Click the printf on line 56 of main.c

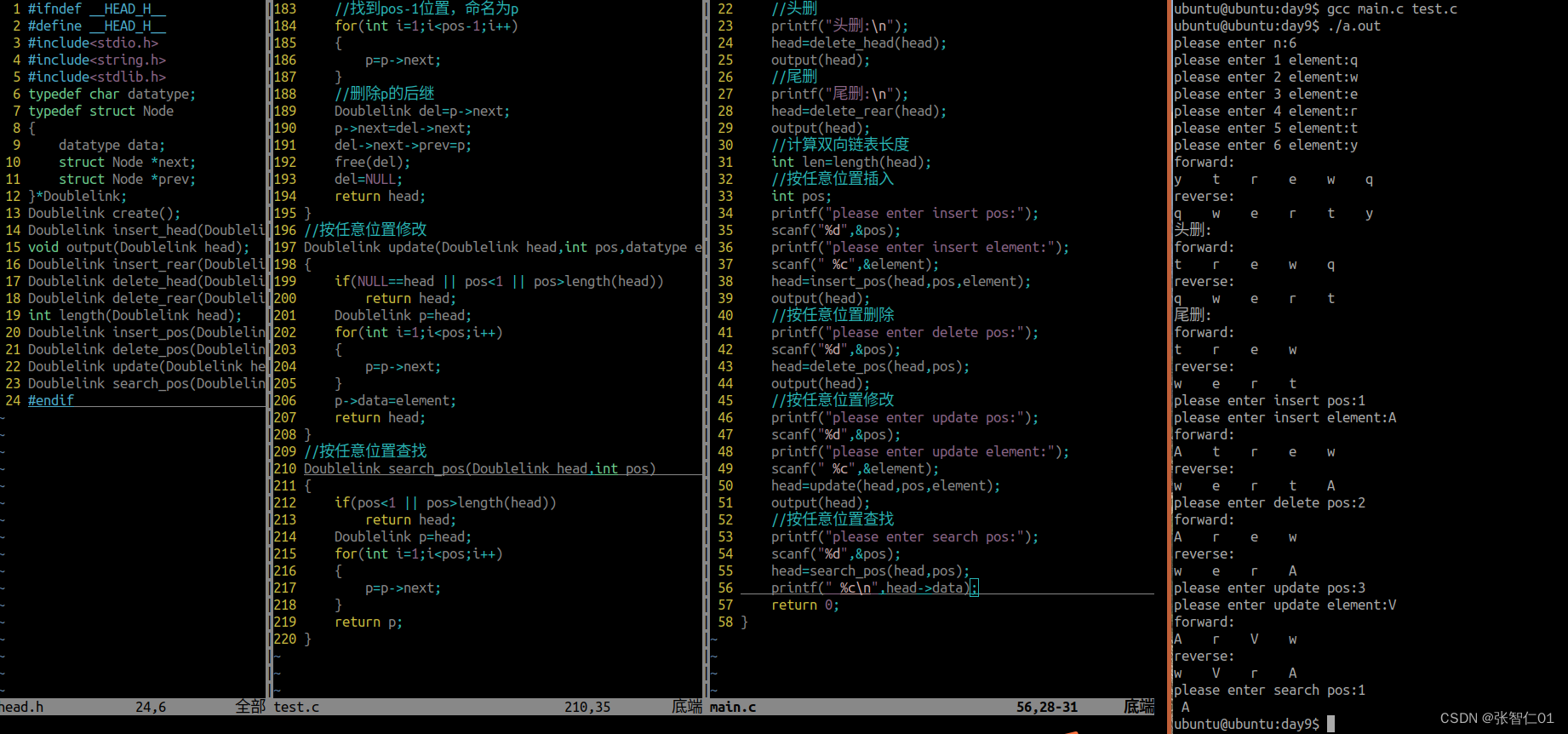[873, 588]
